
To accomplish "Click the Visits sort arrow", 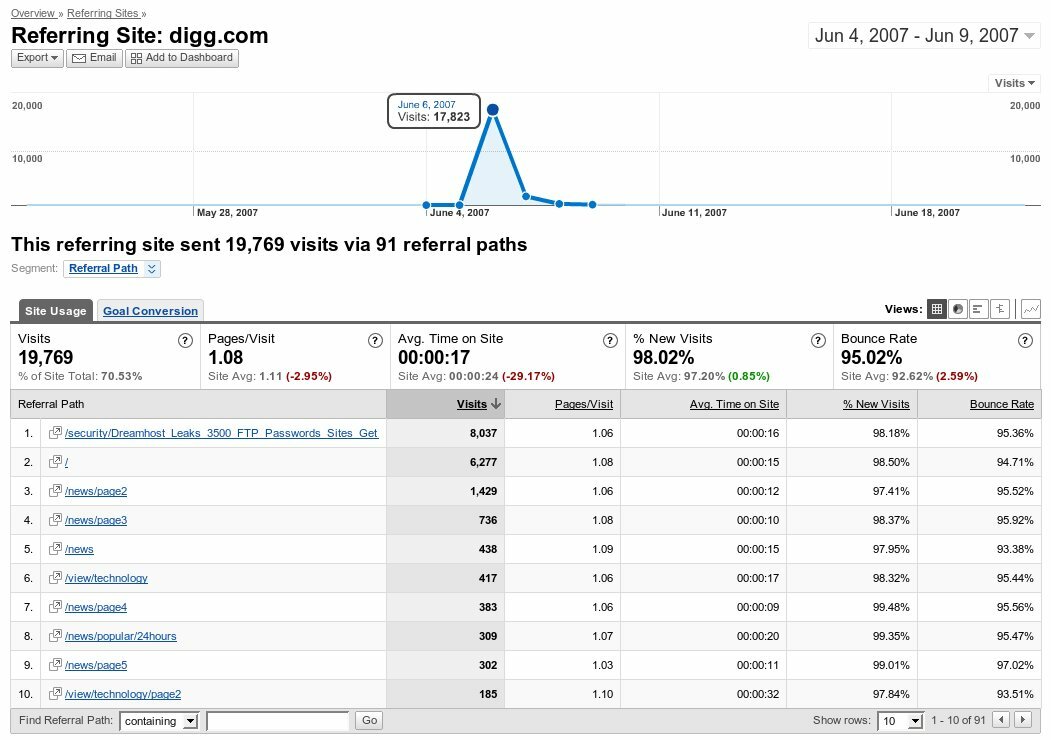I will (496, 404).
